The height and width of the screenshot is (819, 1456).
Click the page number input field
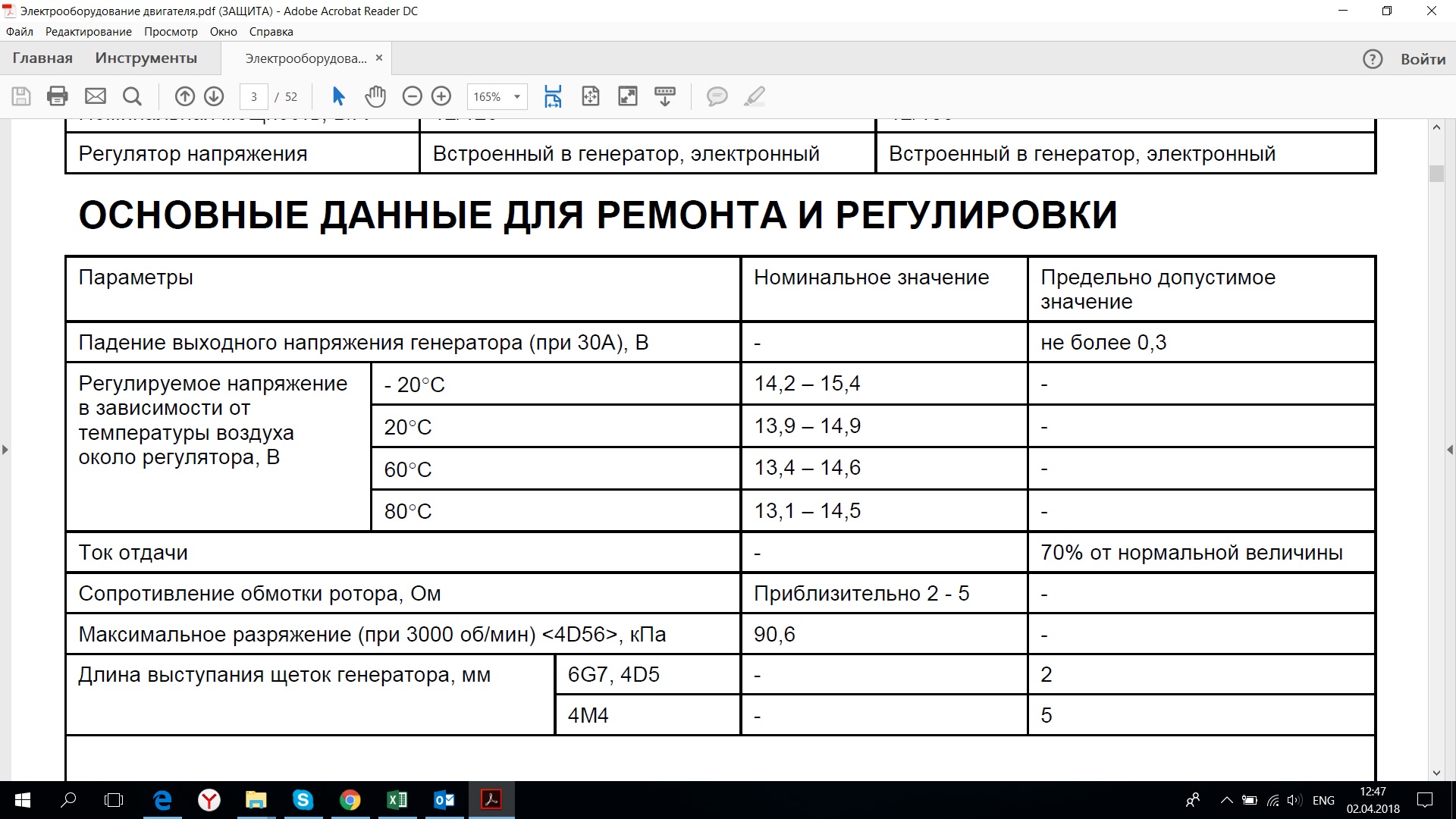(x=254, y=97)
